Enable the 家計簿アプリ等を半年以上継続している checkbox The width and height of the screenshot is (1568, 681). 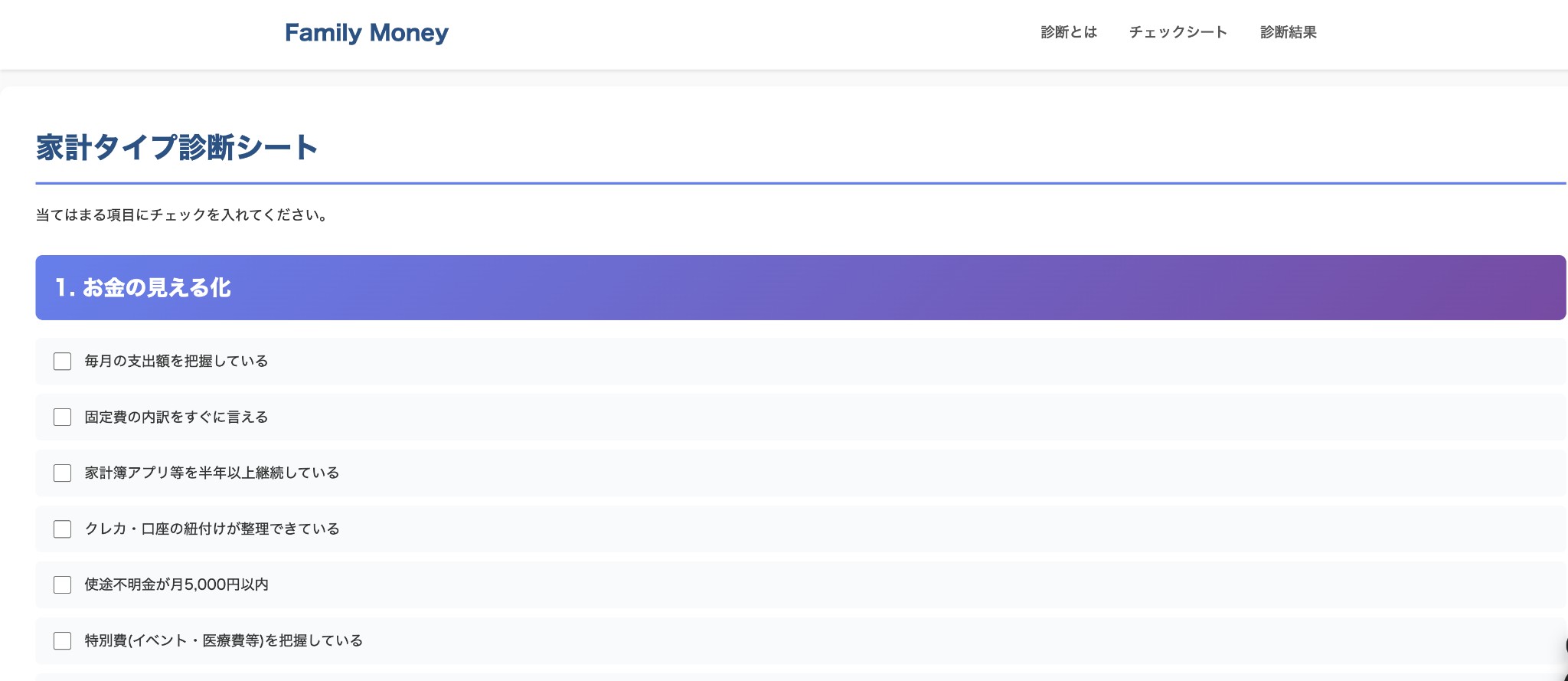[x=63, y=473]
